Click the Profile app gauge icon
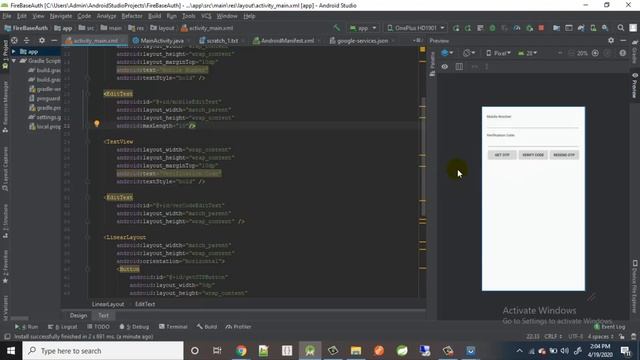This screenshot has height=360, width=640. (x=517, y=28)
